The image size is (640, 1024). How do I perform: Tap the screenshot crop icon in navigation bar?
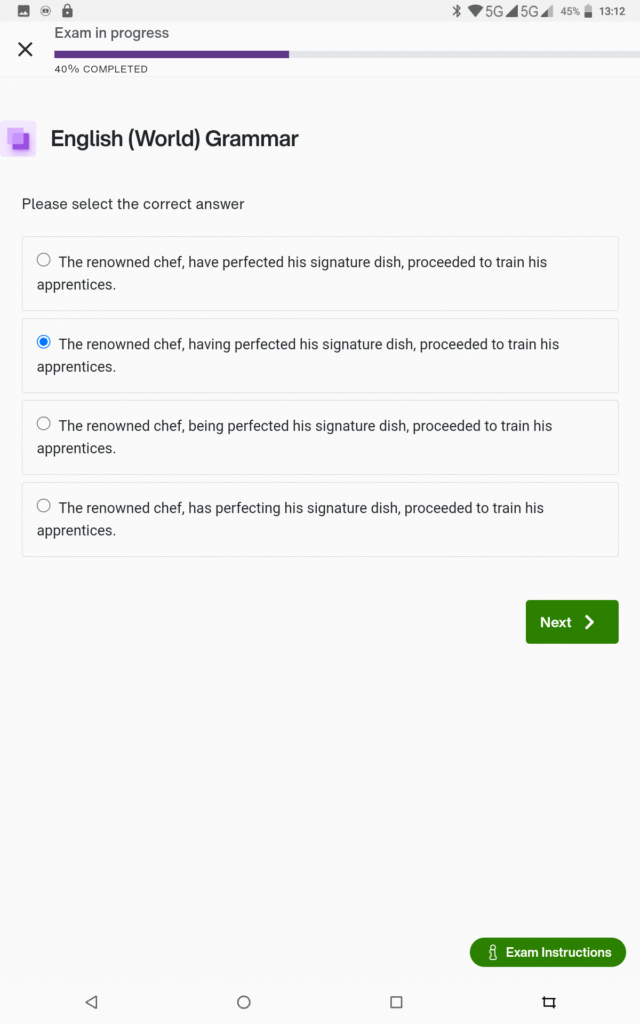point(548,1001)
